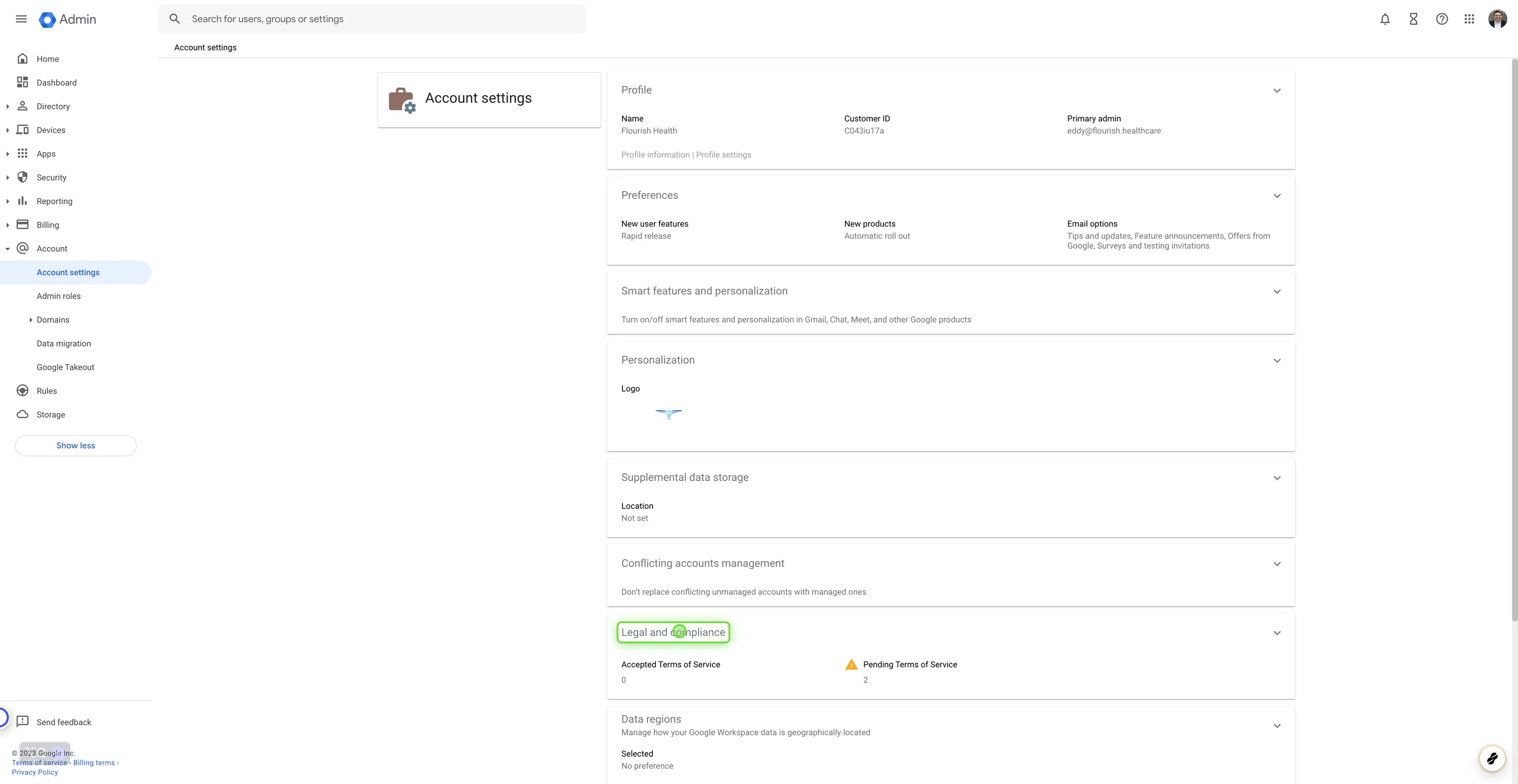
Task: Open the notifications bell icon
Action: [x=1385, y=19]
